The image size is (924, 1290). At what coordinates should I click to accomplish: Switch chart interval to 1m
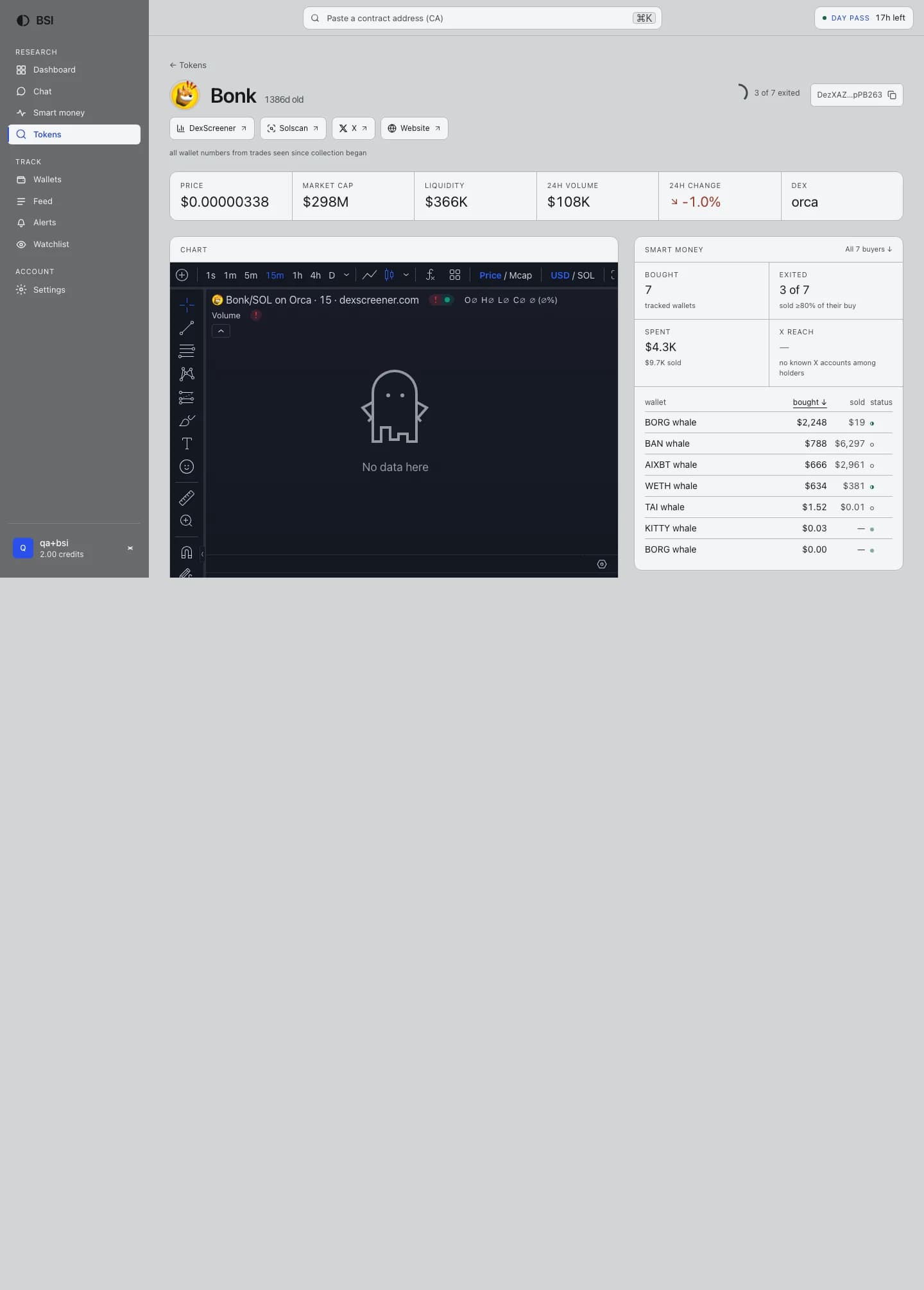point(230,275)
